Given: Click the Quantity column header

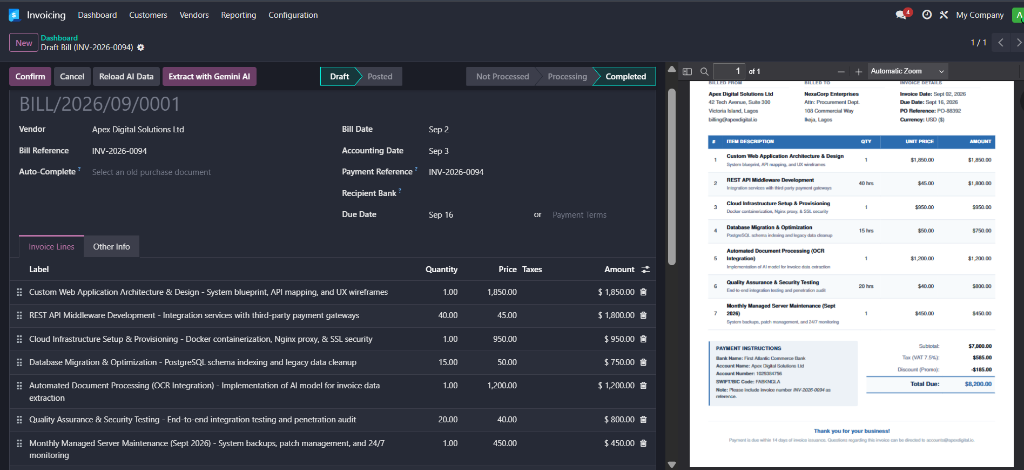Looking at the screenshot, I should pos(441,269).
